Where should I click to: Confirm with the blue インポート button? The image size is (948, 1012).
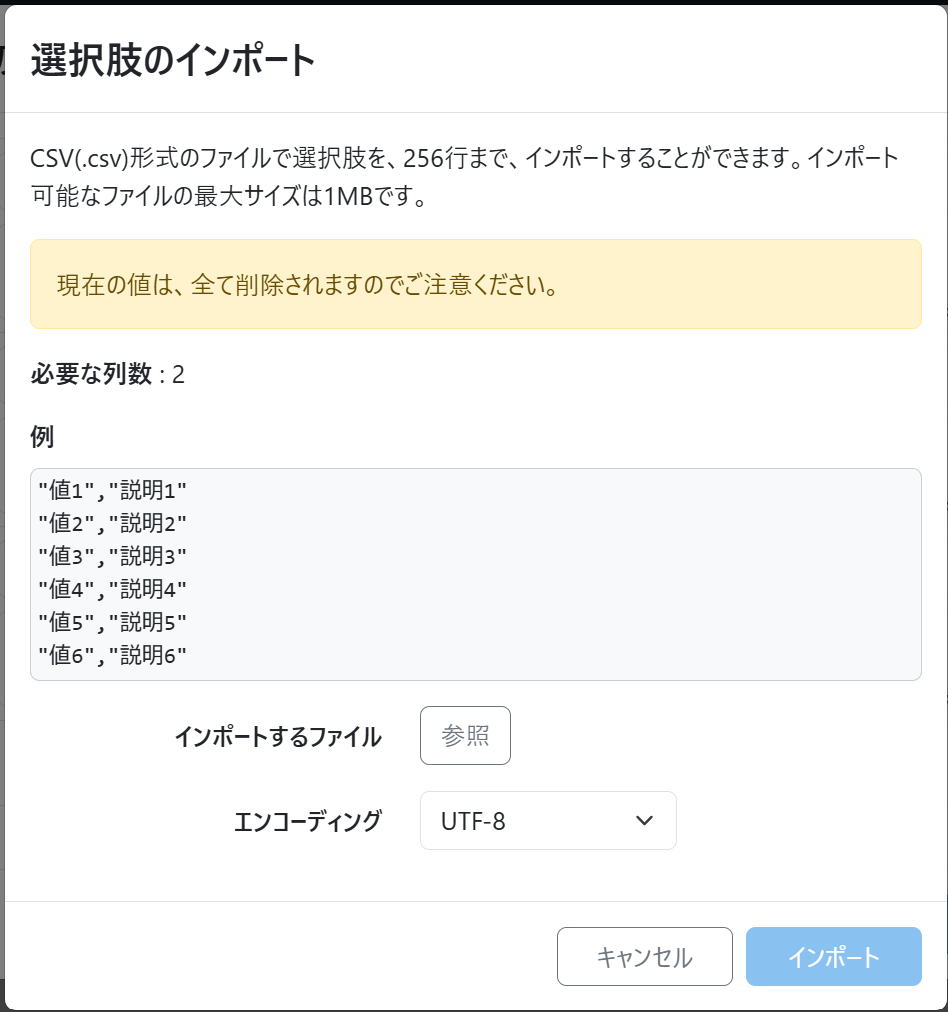coord(833,957)
